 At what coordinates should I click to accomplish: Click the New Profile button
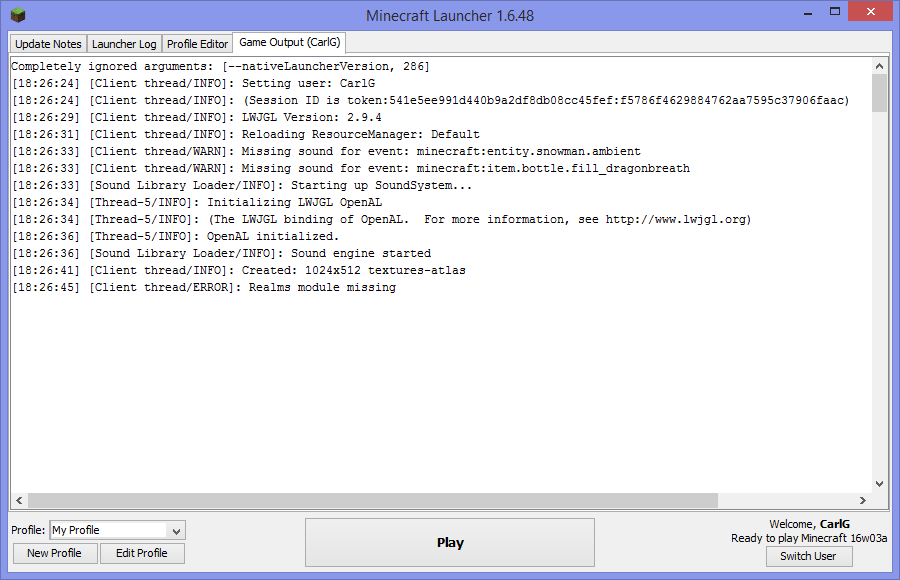[x=55, y=553]
